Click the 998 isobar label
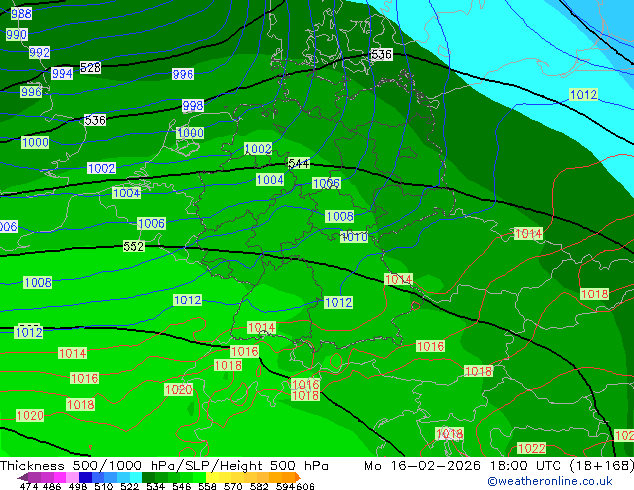This screenshot has width=634, height=490. coord(193,106)
